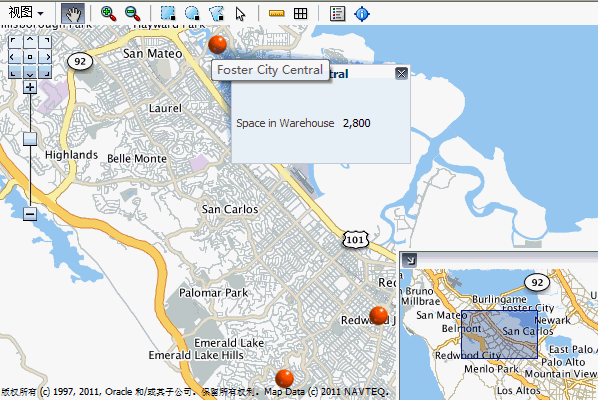Toggle the blue information panel icon

362,14
